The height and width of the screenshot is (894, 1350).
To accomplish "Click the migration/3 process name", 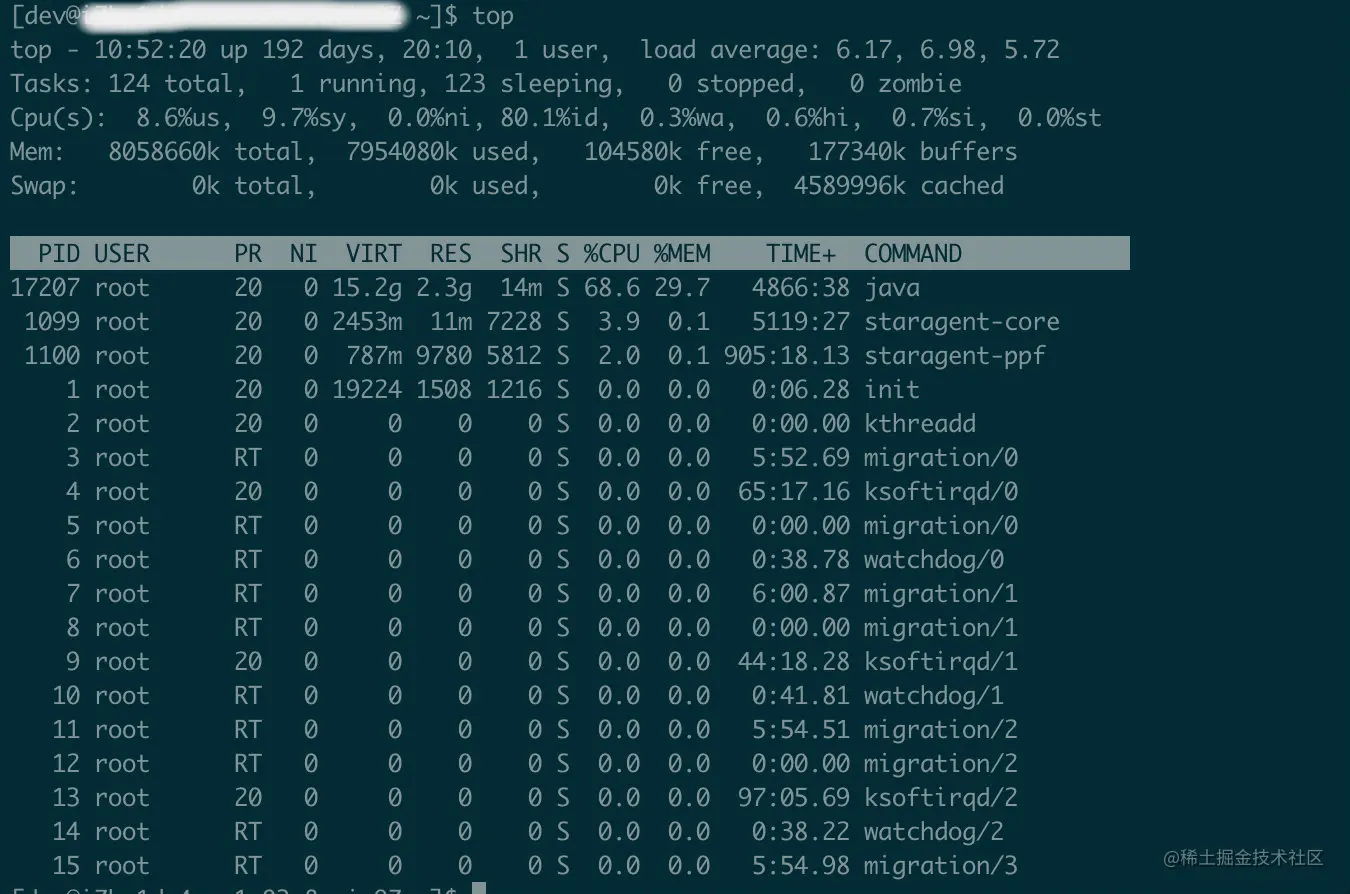I will 941,866.
